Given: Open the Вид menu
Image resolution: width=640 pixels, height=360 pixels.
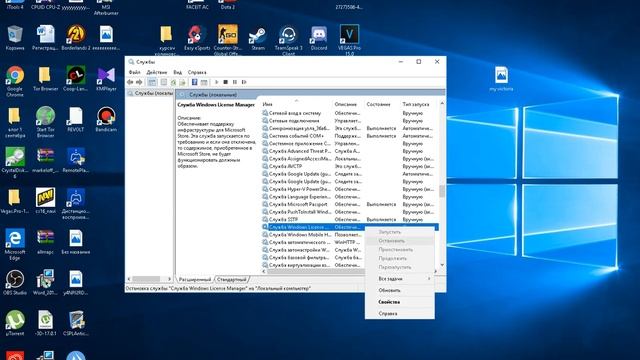Looking at the screenshot, I should pos(178,72).
